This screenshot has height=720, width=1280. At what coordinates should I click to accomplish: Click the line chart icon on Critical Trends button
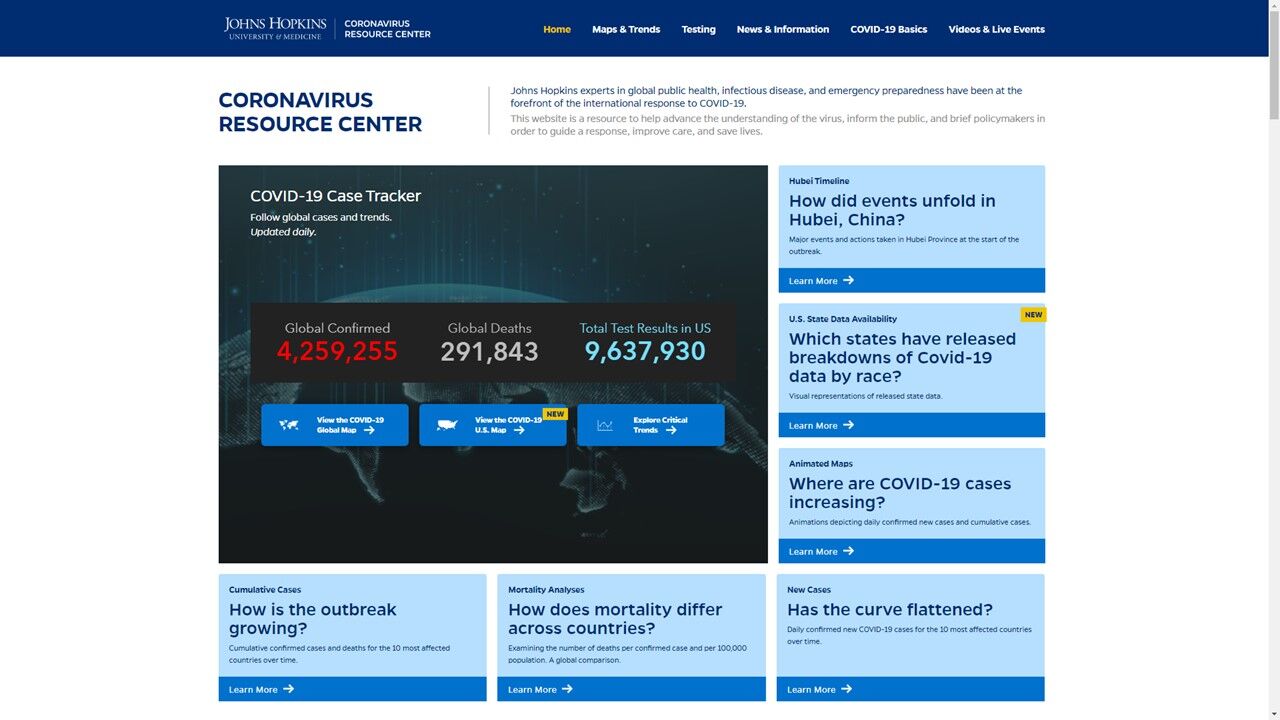pos(605,425)
